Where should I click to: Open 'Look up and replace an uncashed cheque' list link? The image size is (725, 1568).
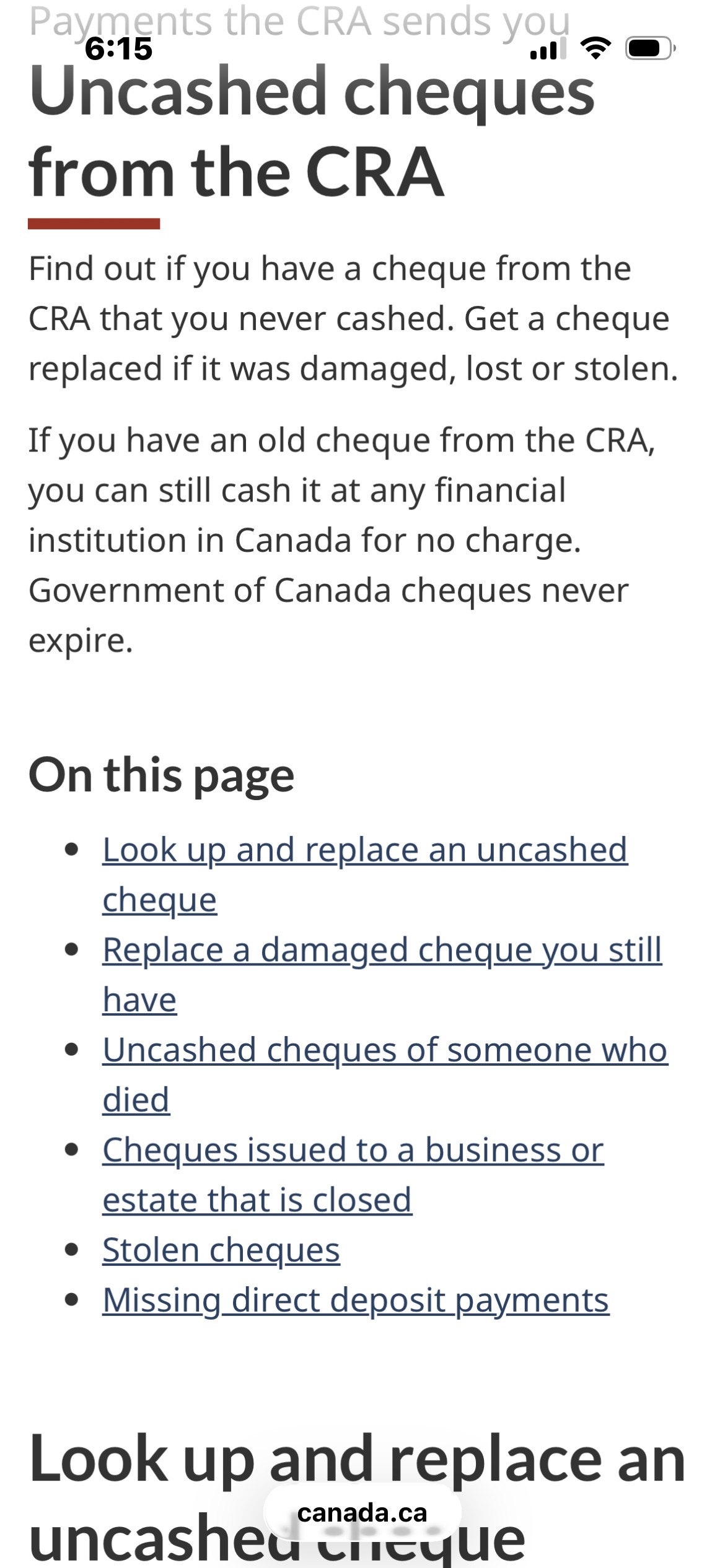365,850
